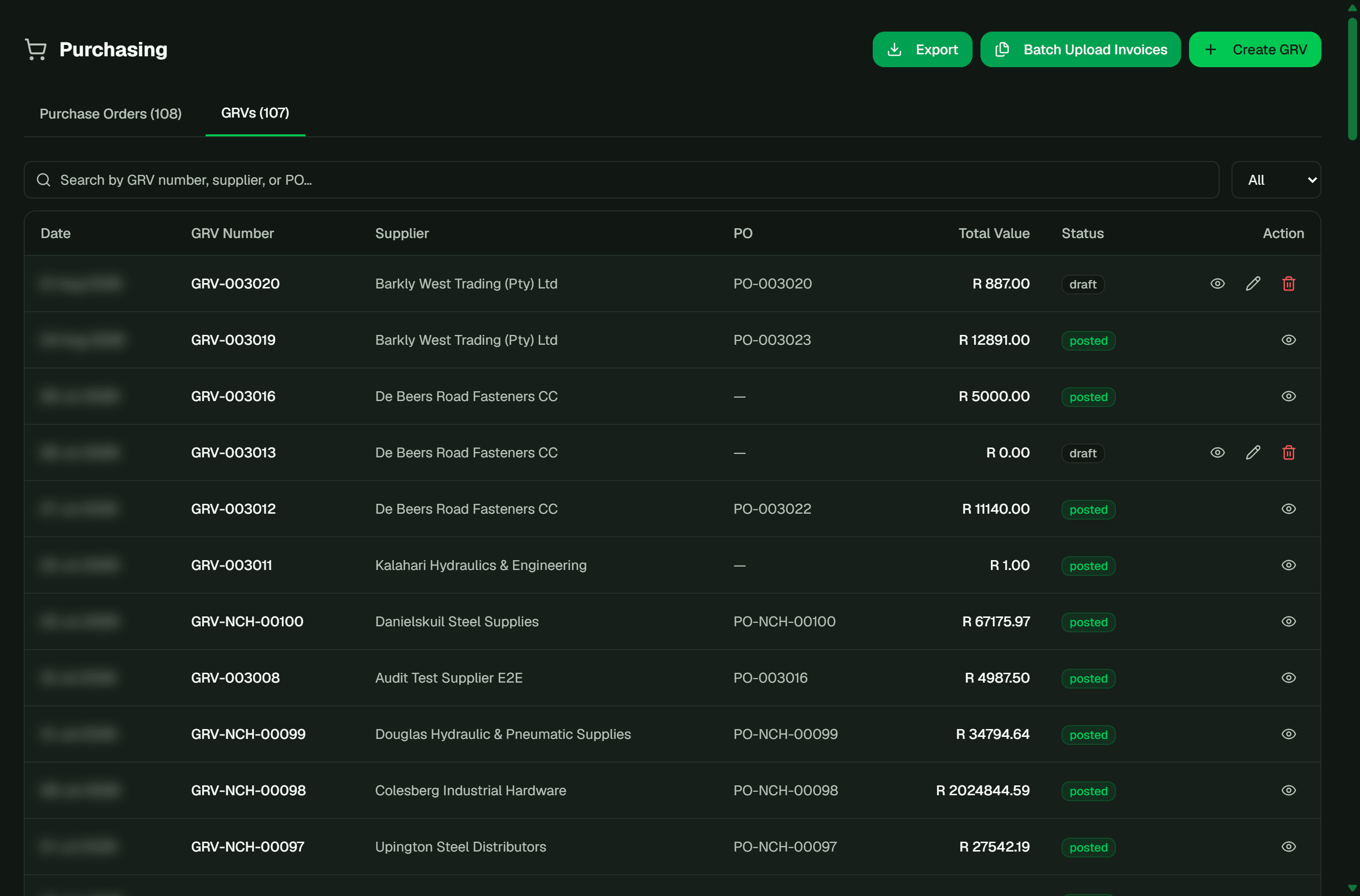This screenshot has width=1360, height=896.
Task: Click supplier Upington Steel Distributors
Action: (x=460, y=846)
